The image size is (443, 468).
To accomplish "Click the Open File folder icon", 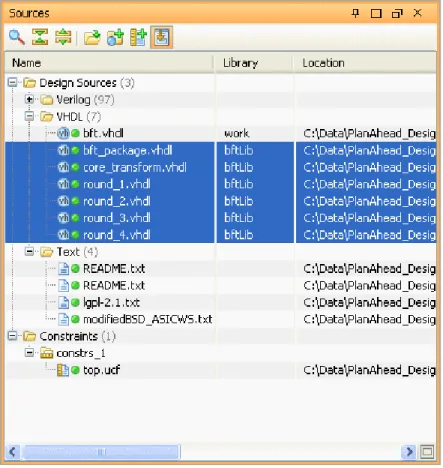I will (92, 37).
